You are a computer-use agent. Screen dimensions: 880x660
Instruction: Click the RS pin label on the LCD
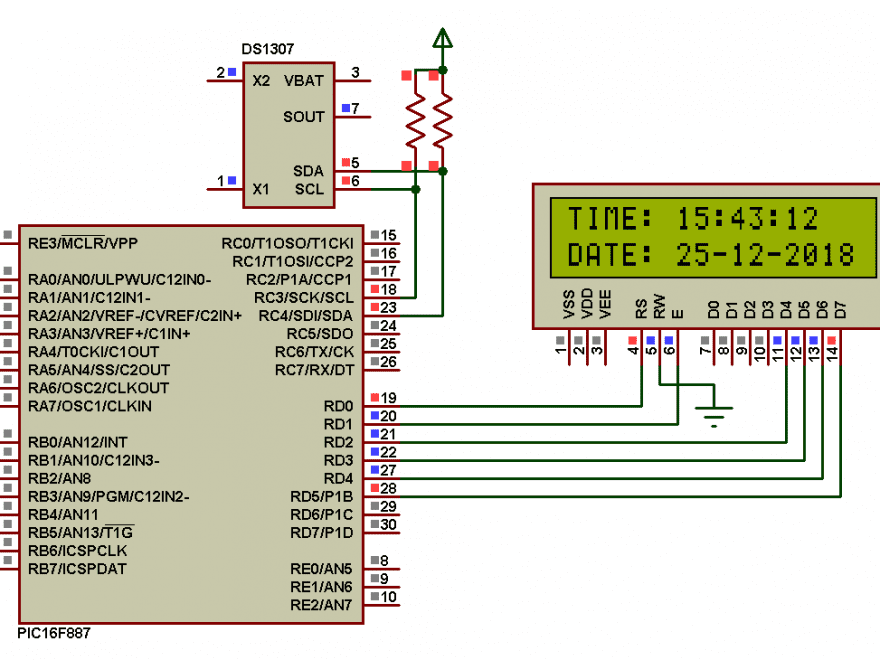[x=641, y=309]
